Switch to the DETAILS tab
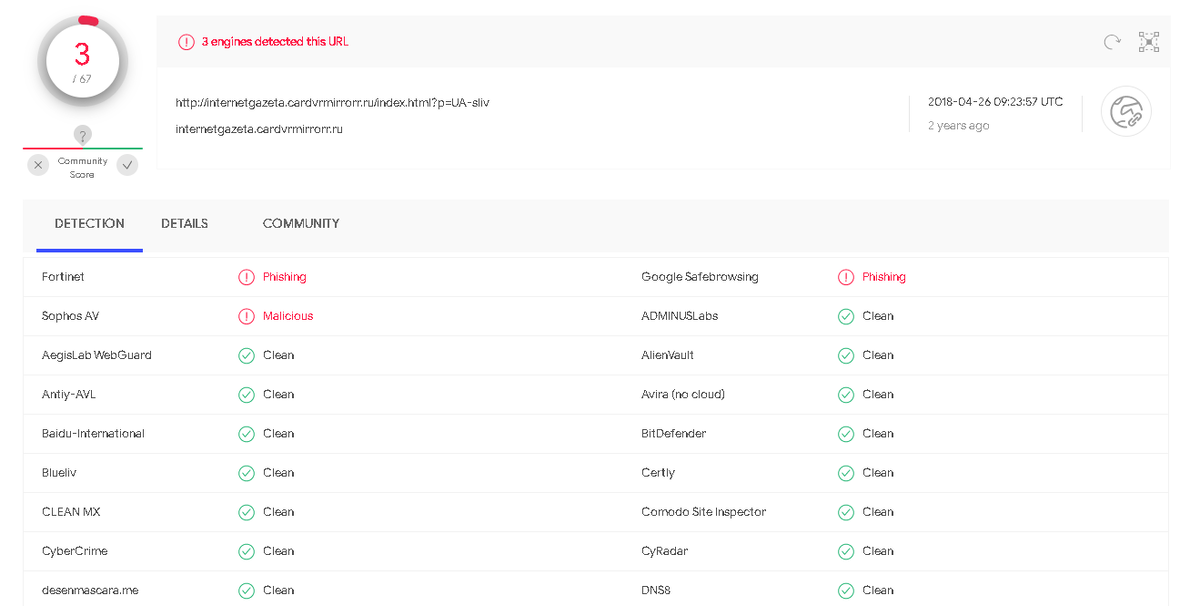Viewport: 1200px width, 606px height. [185, 224]
